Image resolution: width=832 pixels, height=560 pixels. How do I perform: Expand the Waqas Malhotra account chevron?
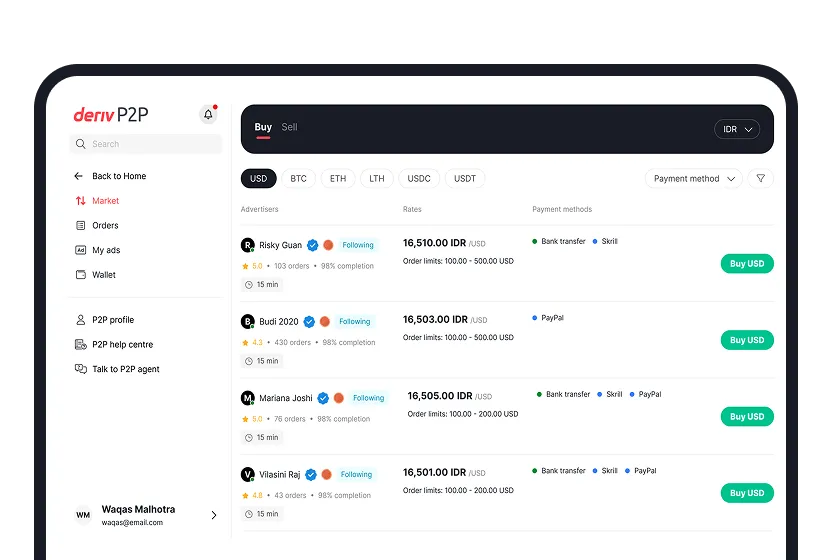tap(214, 515)
